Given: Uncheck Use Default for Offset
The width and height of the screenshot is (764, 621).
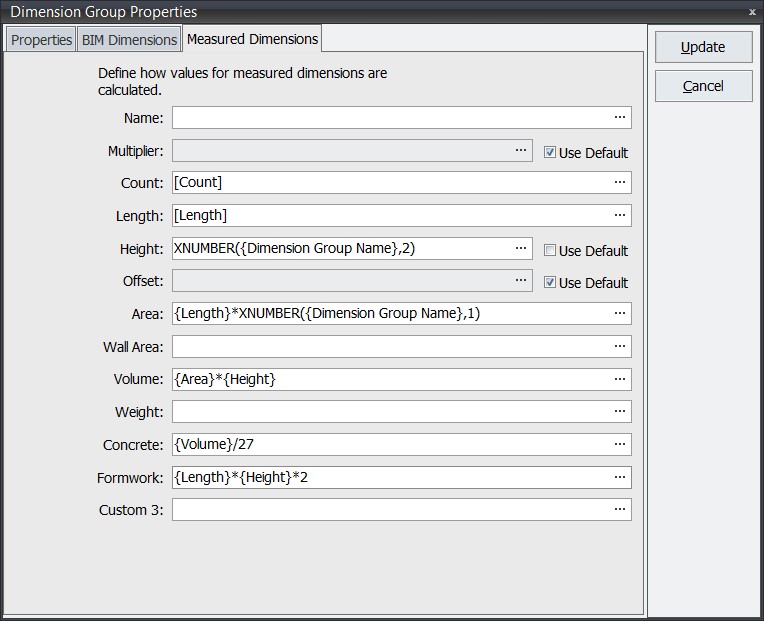Looking at the screenshot, I should tap(550, 282).
